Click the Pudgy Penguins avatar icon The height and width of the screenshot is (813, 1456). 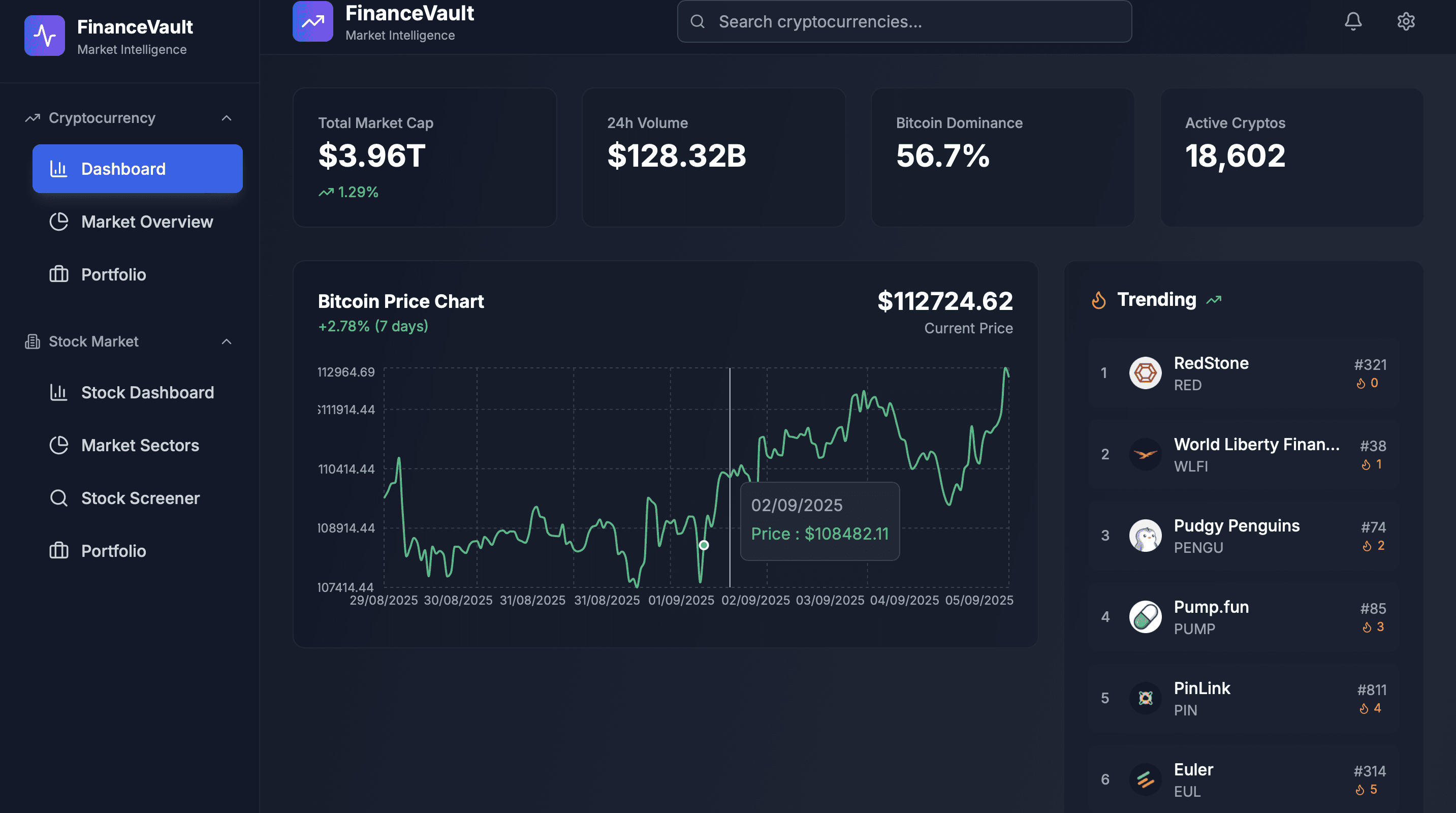pos(1145,536)
